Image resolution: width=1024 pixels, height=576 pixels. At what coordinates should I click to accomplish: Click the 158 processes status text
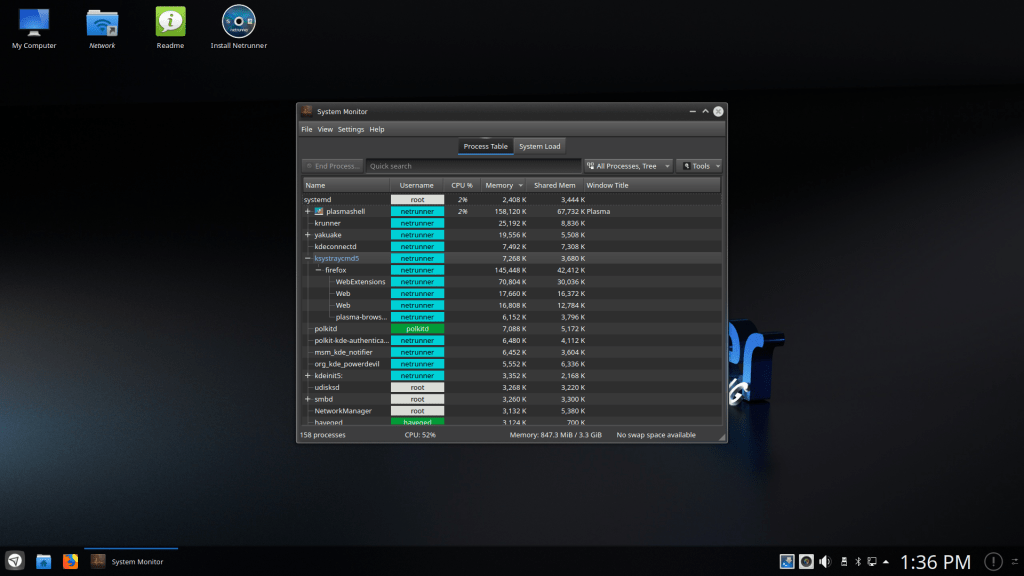coord(323,435)
